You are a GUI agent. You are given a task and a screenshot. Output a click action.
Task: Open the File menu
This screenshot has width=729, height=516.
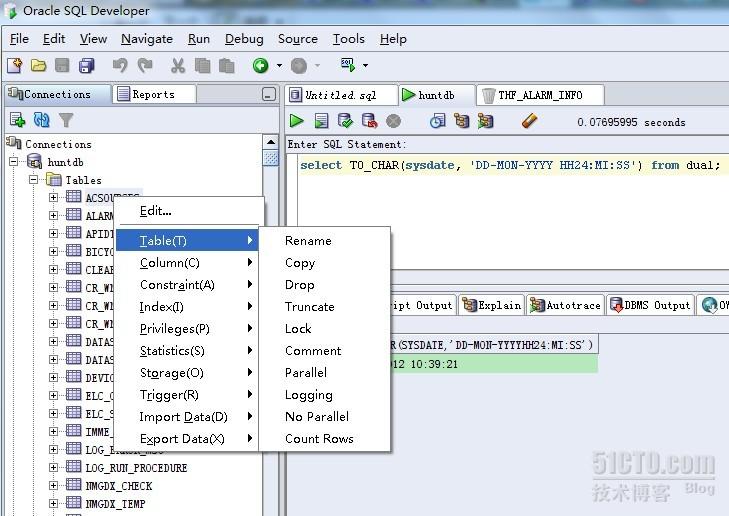tap(19, 39)
